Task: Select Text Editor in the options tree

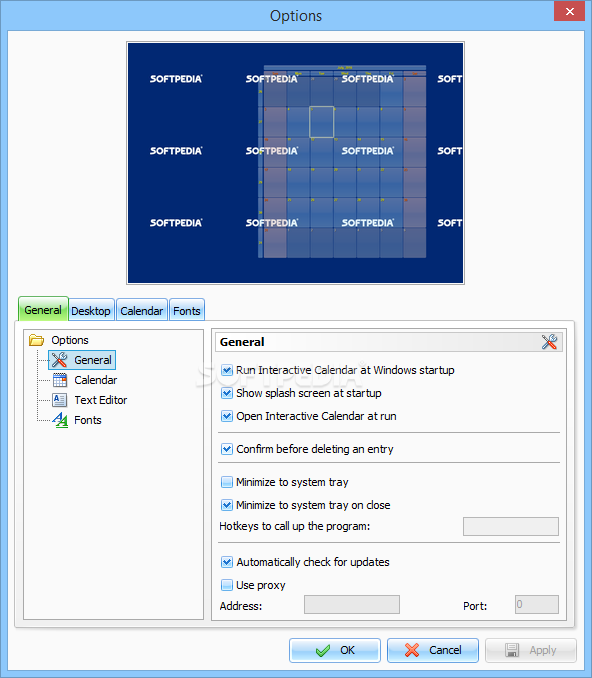Action: (x=100, y=400)
